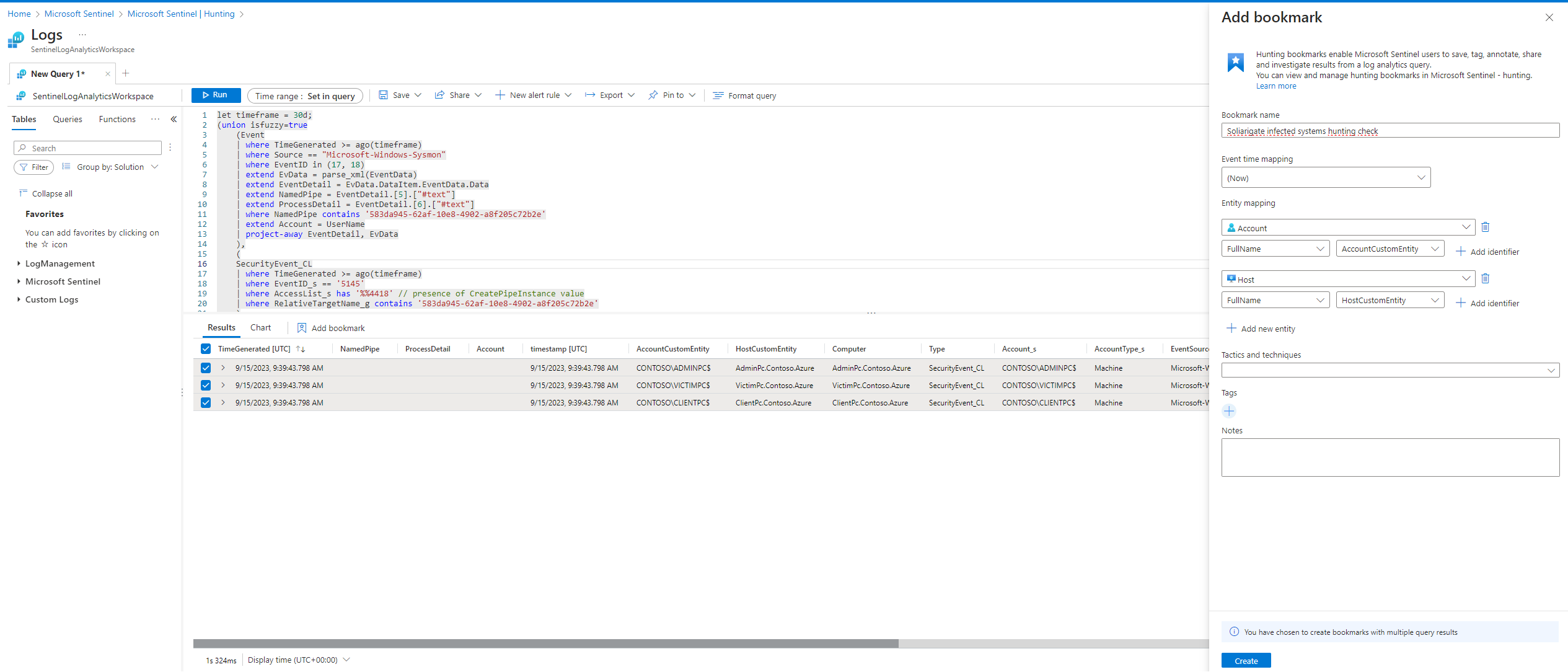The image size is (1568, 672).
Task: Open the Save dropdown chevron
Action: (418, 95)
